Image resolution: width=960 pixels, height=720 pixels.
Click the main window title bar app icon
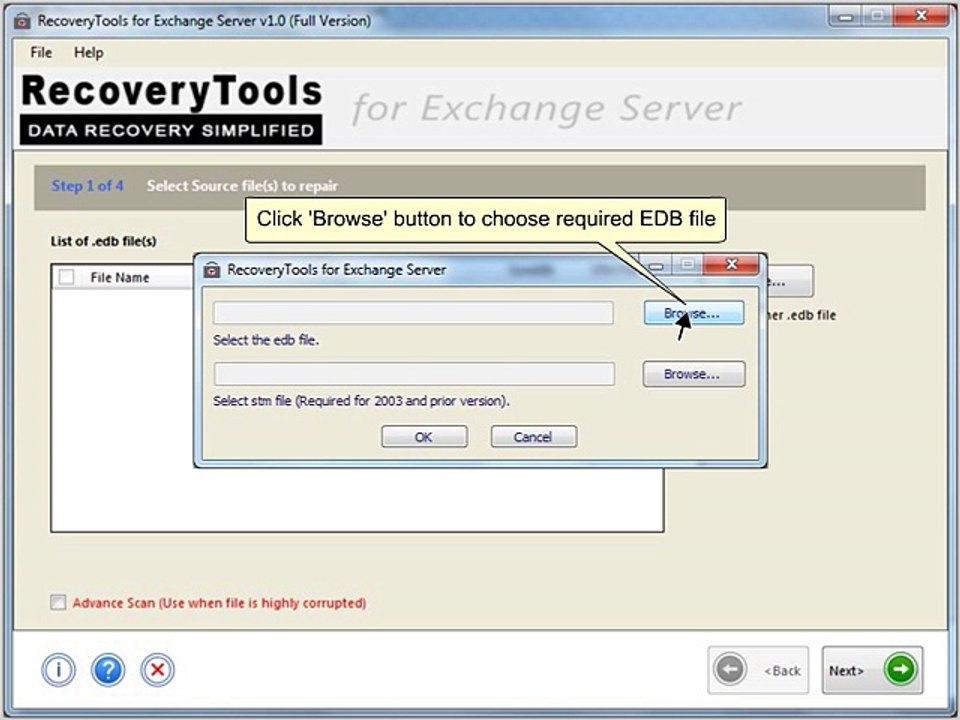23,21
